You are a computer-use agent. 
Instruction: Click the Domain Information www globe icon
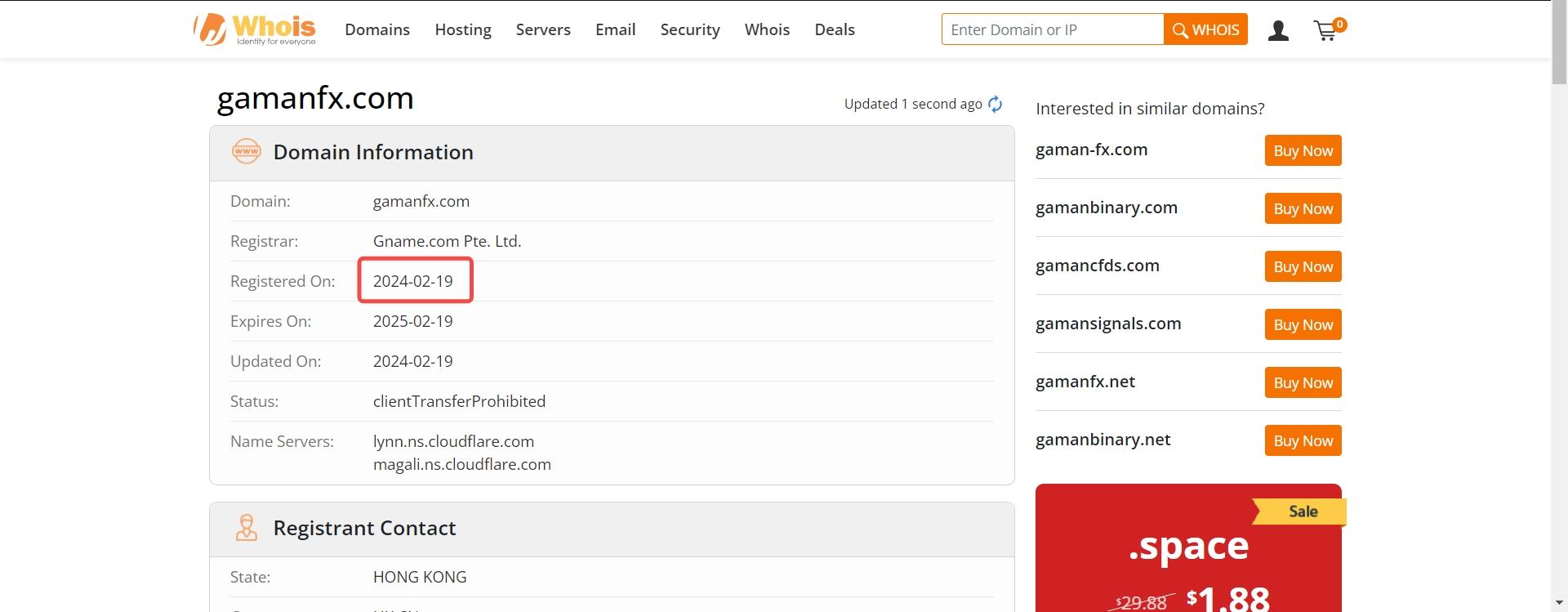click(x=247, y=151)
